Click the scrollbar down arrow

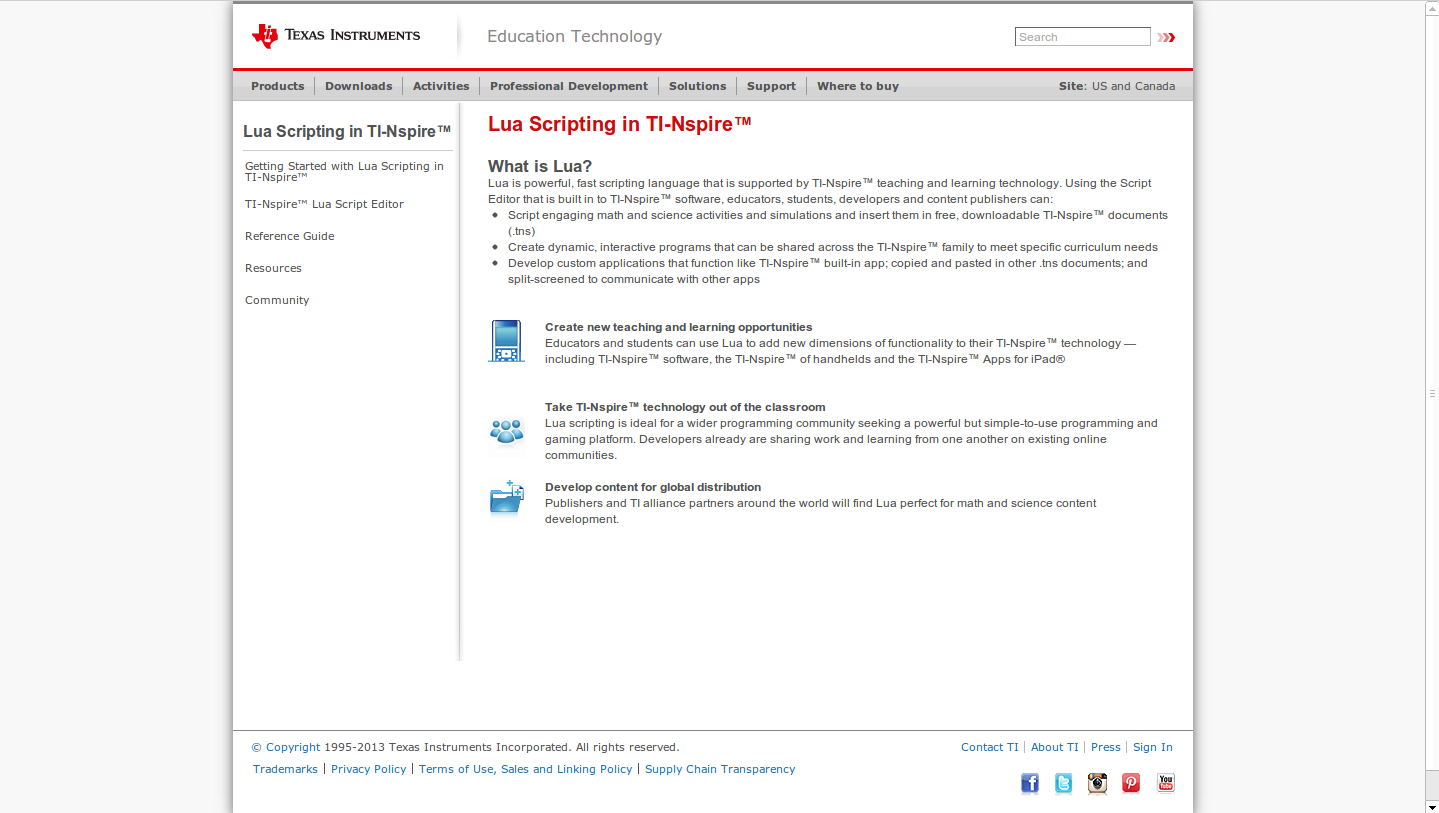coord(1432,805)
